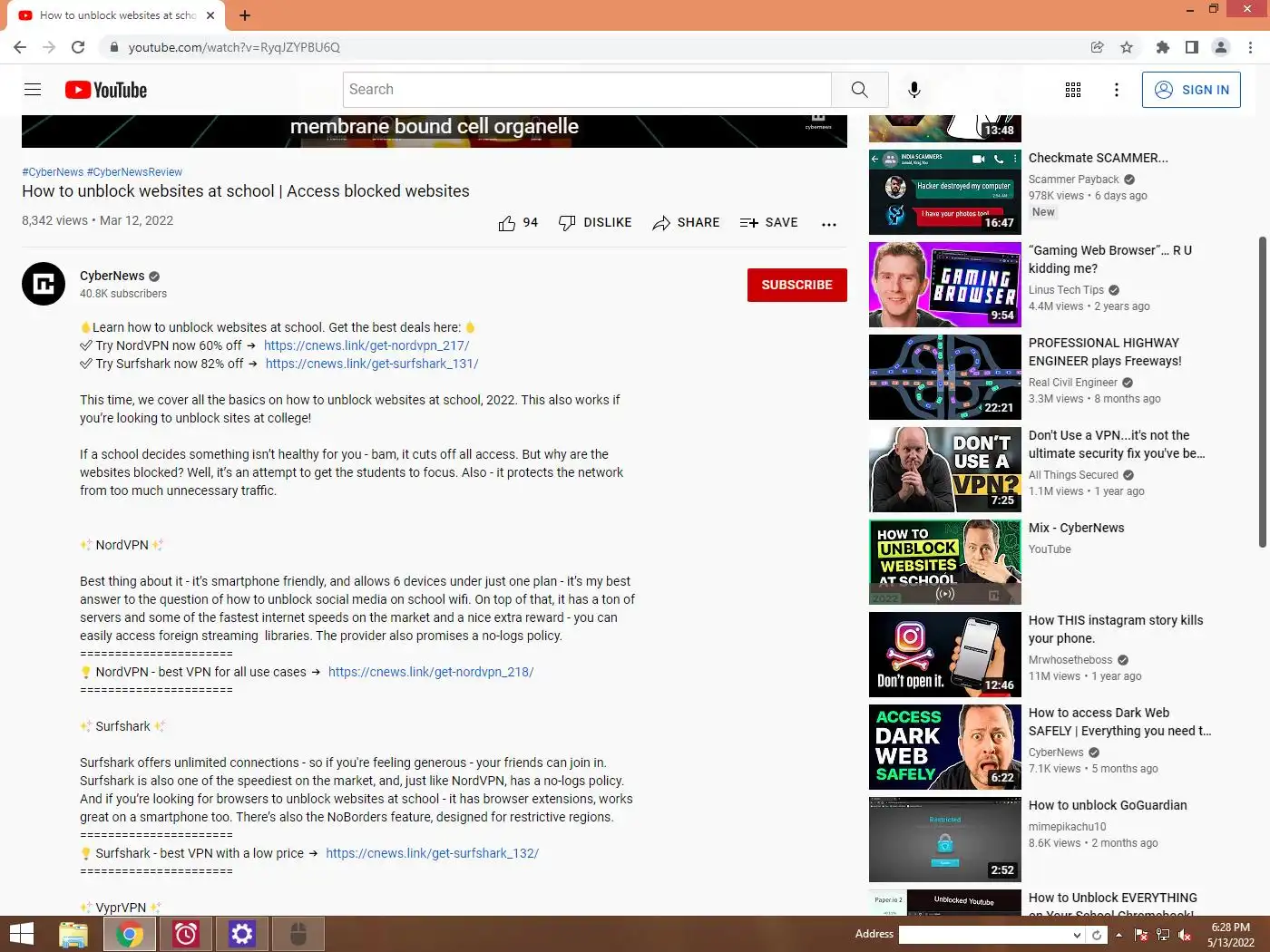Bookmark this page with star icon
This screenshot has width=1270, height=952.
pyautogui.click(x=1127, y=47)
